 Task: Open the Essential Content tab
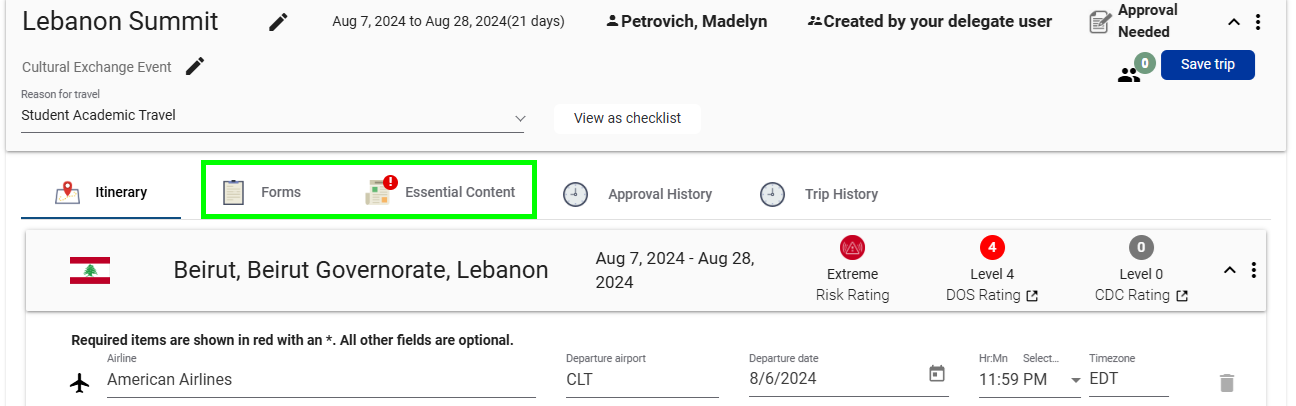[x=440, y=192]
